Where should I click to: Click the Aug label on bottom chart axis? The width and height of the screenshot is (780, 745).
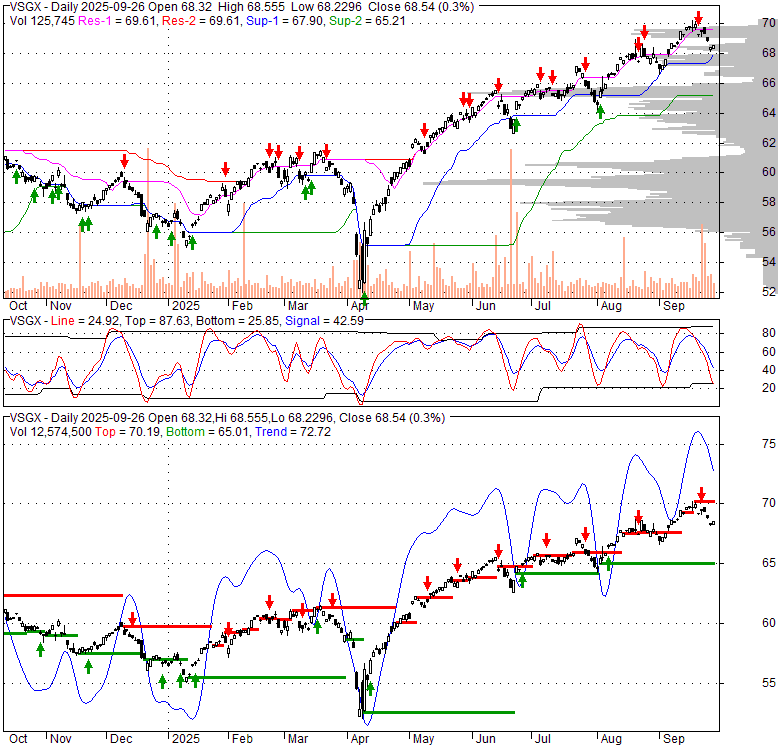[x=611, y=739]
